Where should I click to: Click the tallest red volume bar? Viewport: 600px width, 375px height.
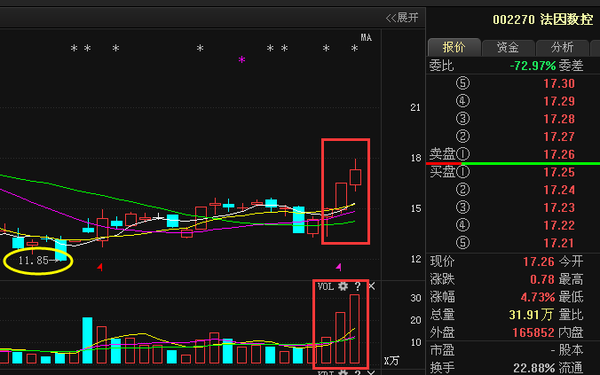coord(355,329)
